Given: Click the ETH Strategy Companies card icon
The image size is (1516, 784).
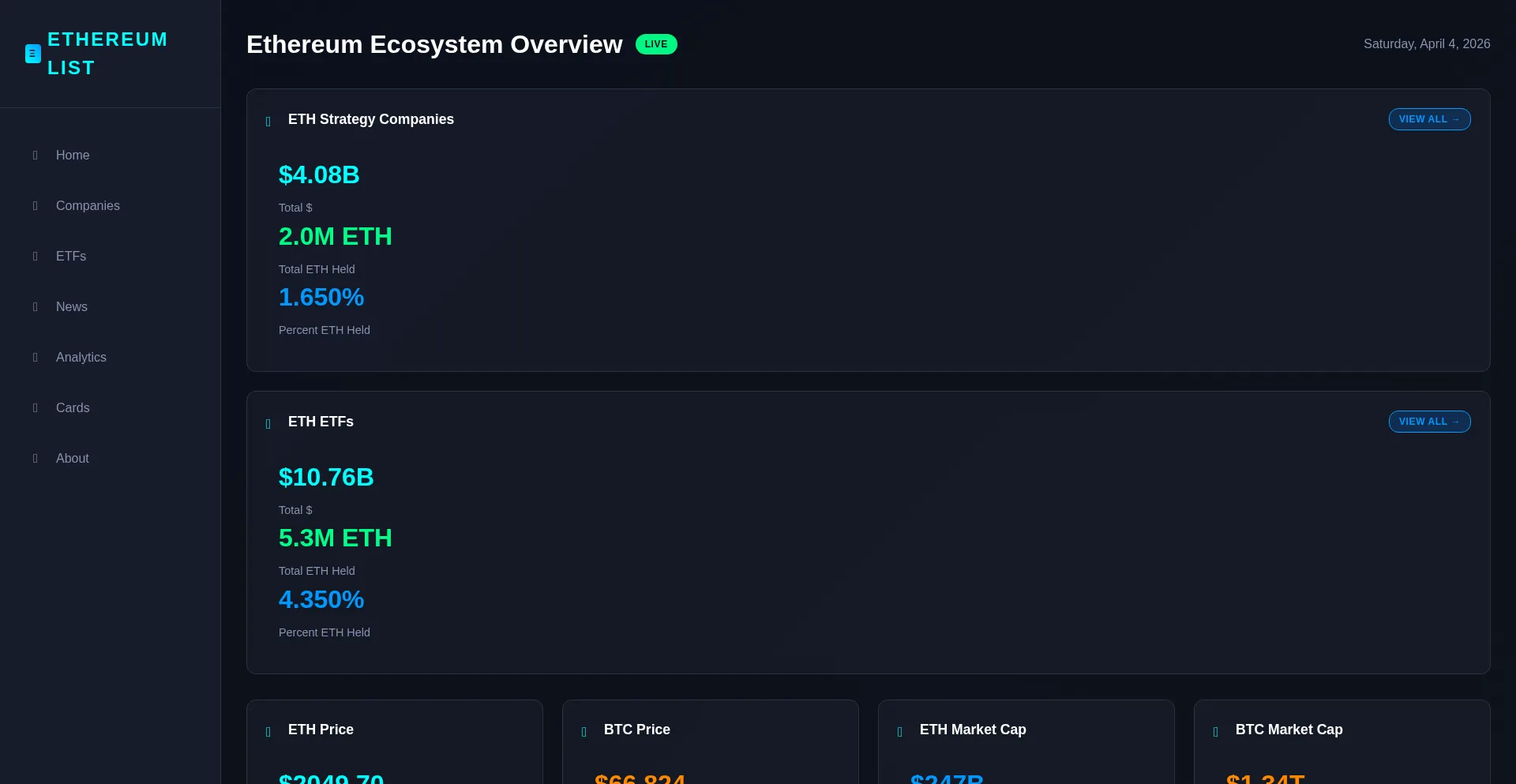Looking at the screenshot, I should 268,122.
